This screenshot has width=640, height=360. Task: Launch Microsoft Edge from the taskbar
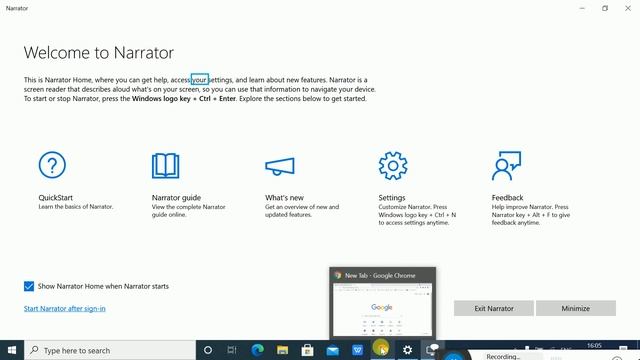pyautogui.click(x=257, y=350)
